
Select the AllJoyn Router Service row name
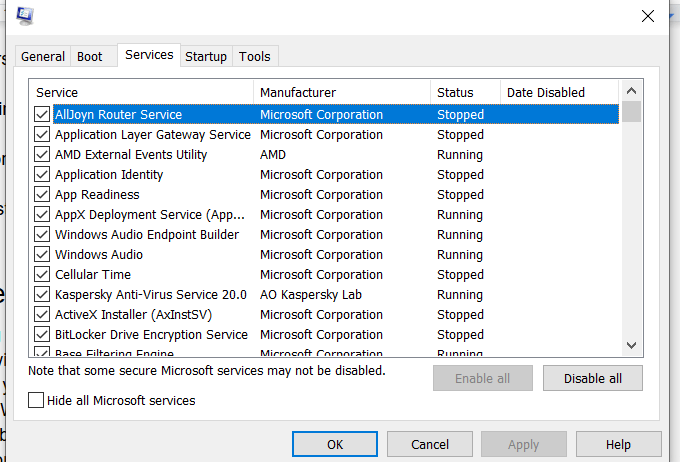[118, 115]
